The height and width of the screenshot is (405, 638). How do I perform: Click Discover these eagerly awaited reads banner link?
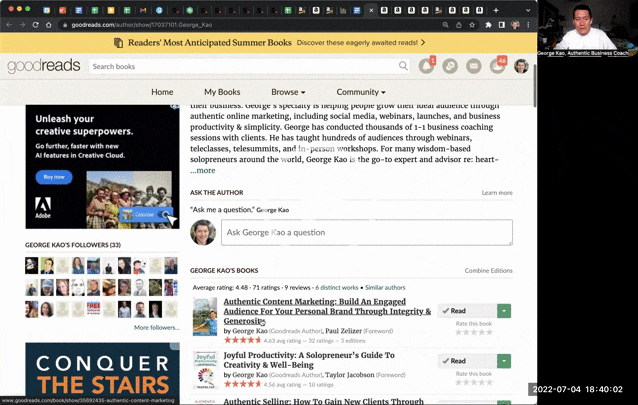click(361, 43)
